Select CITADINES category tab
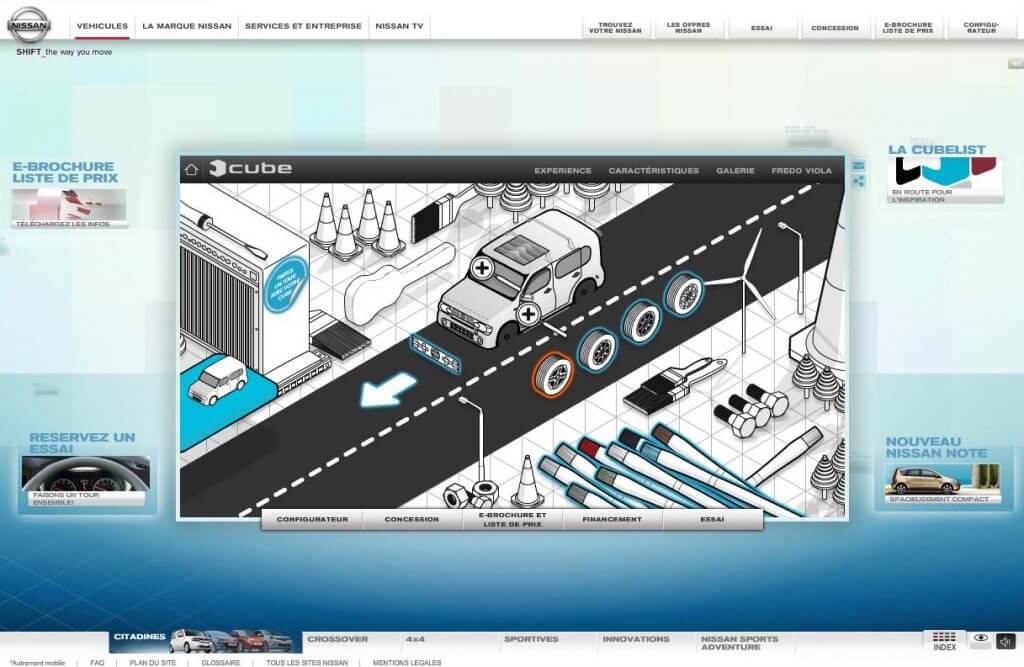Image resolution: width=1024 pixels, height=667 pixels. (139, 637)
